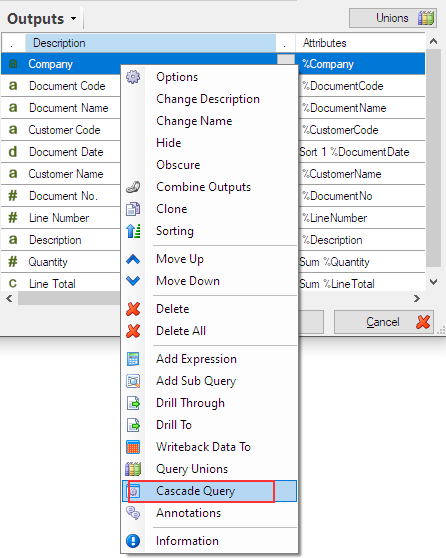Click the Writeback Data To grid icon
Viewport: 446px width, 558px height.
coord(133,447)
